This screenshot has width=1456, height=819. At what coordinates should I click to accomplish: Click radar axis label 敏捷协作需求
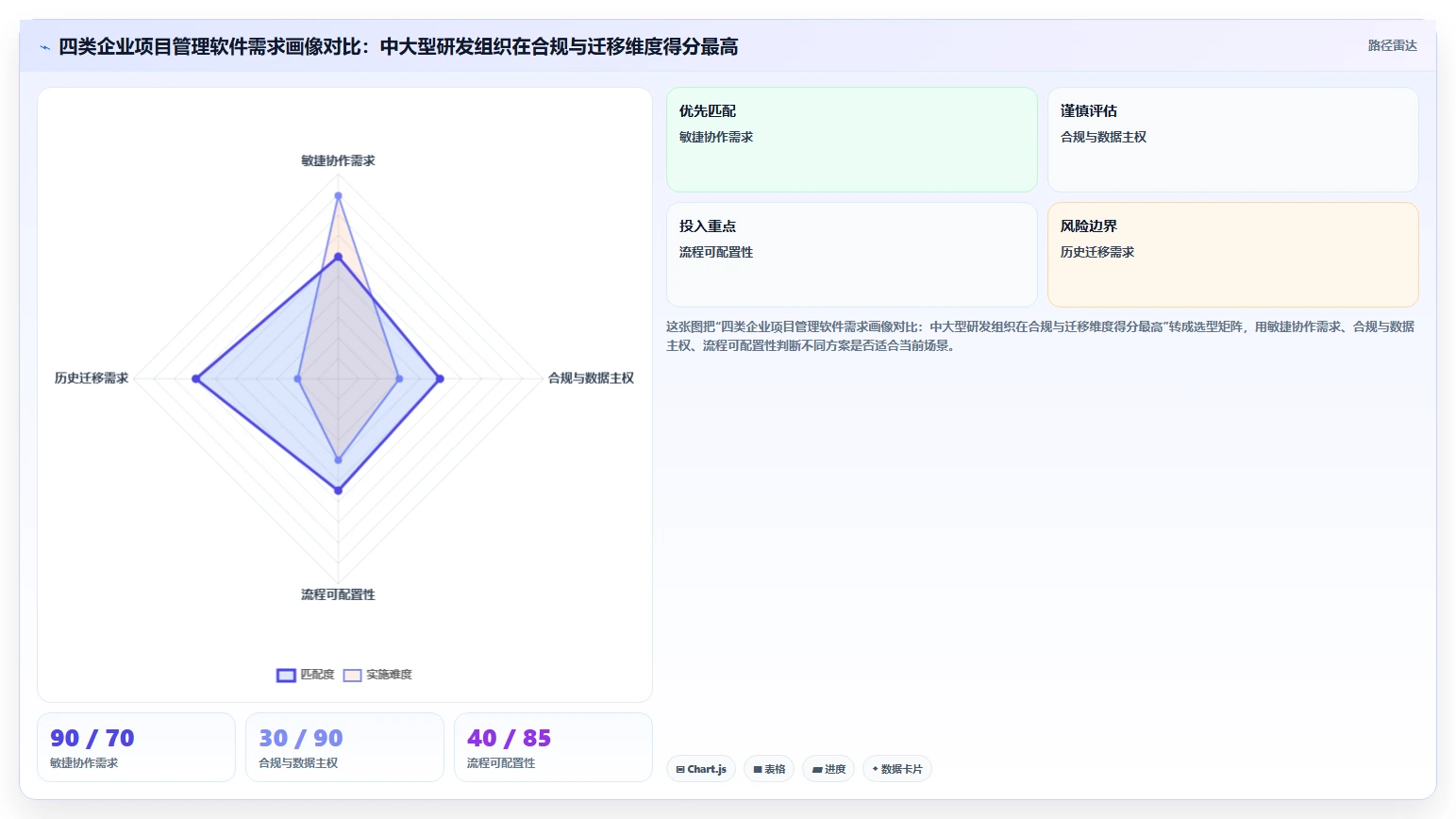338,160
